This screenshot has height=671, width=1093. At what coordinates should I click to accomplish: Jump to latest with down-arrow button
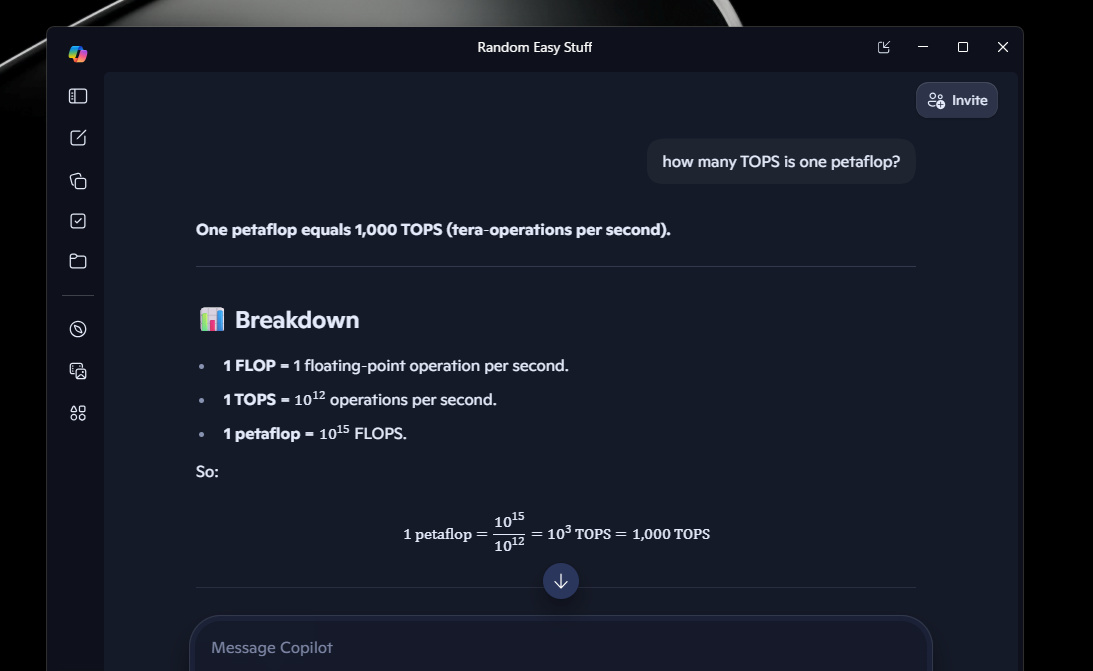[x=560, y=581]
